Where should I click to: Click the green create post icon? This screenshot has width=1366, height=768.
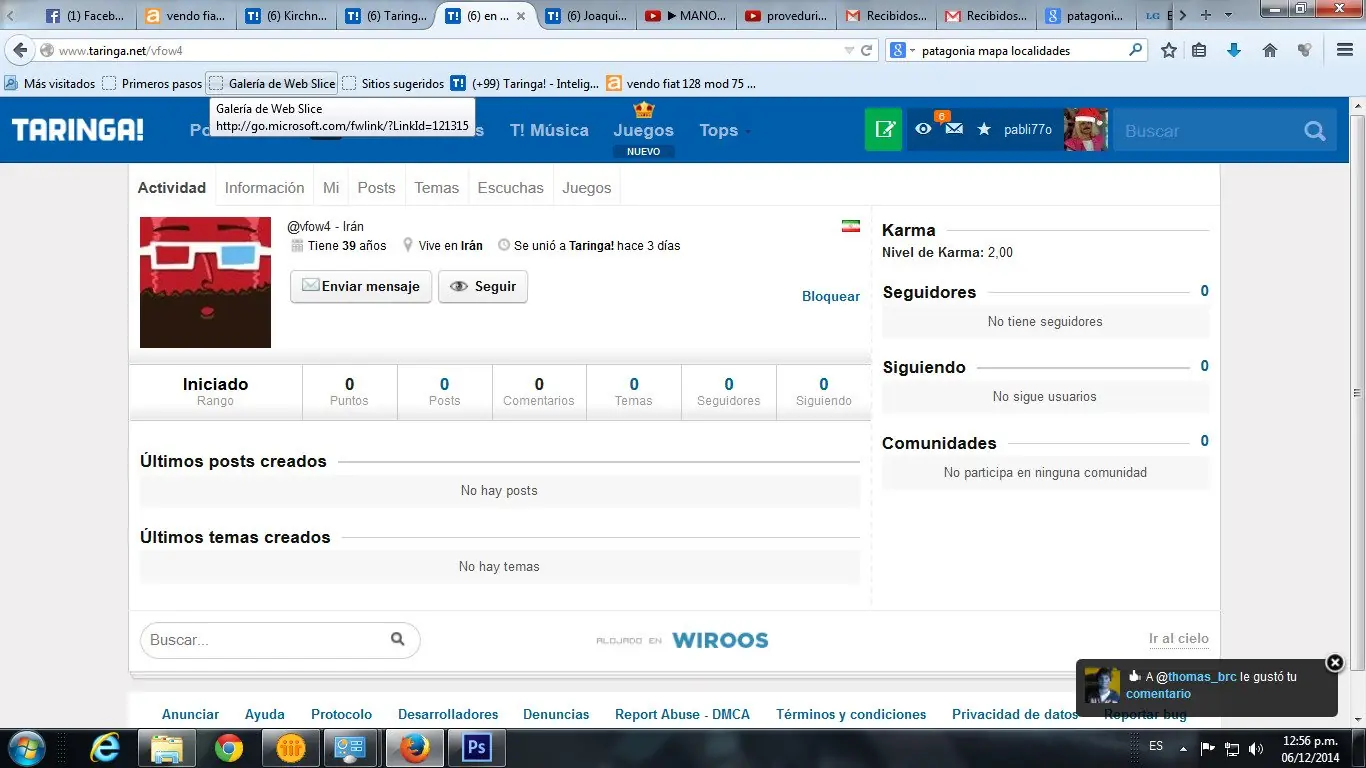click(x=884, y=130)
